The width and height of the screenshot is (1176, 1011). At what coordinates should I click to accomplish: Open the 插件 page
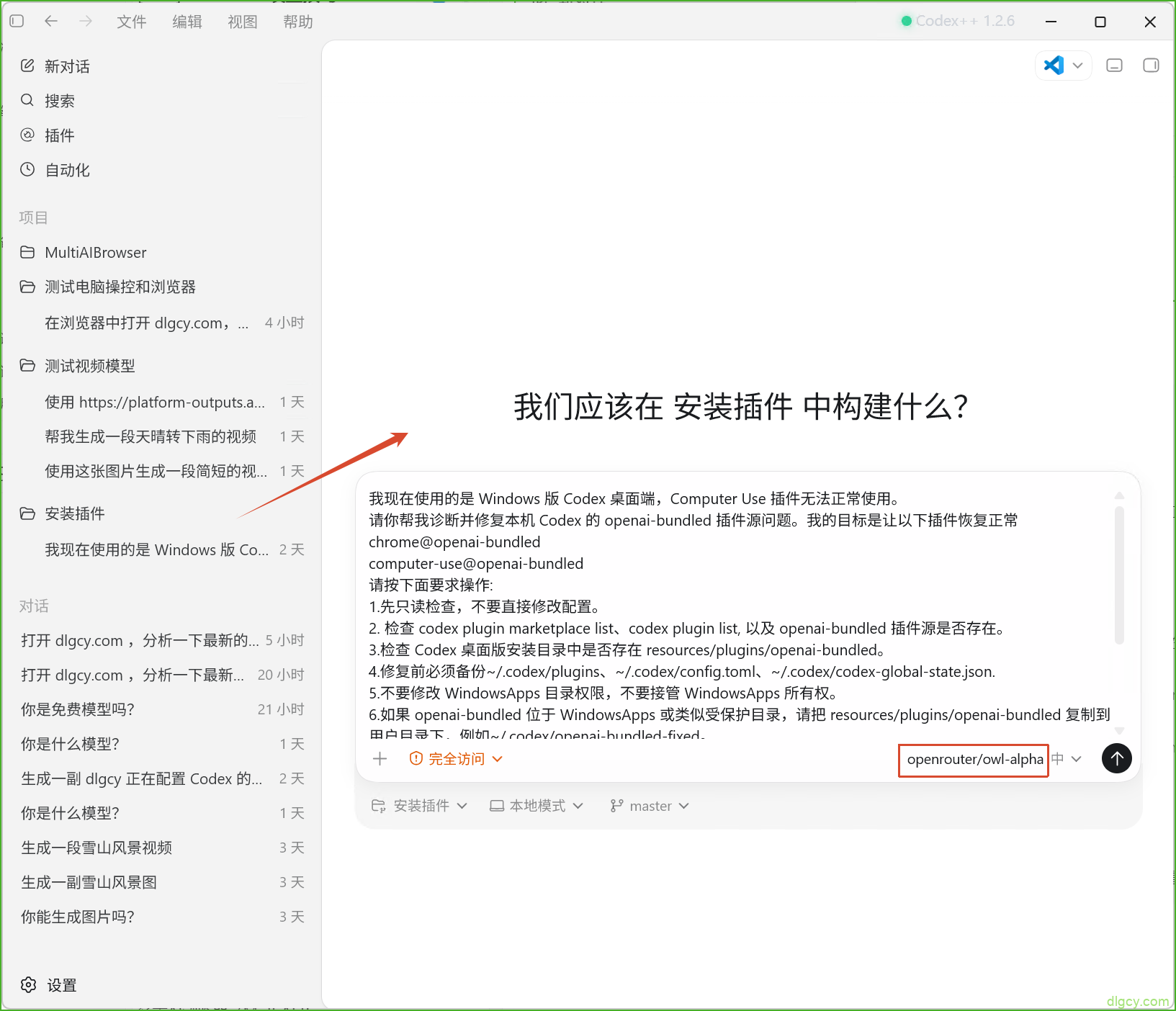click(x=162, y=135)
